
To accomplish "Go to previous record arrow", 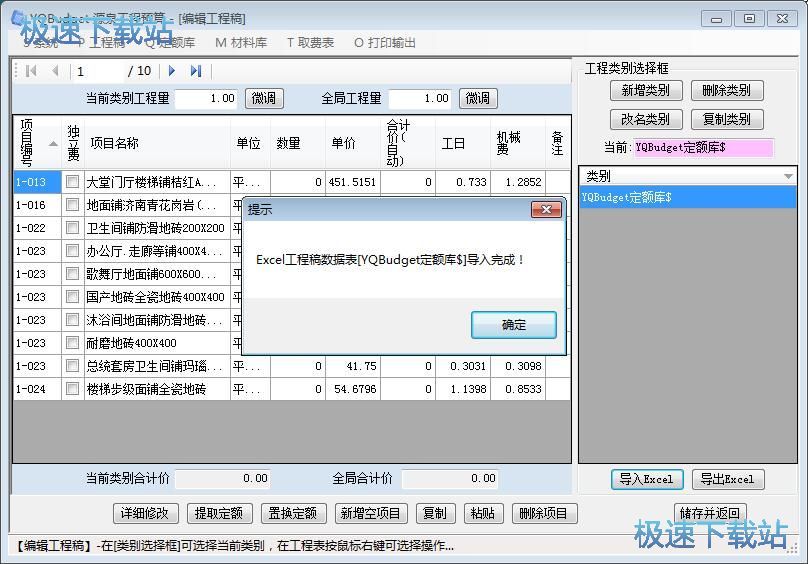I will (x=55, y=71).
